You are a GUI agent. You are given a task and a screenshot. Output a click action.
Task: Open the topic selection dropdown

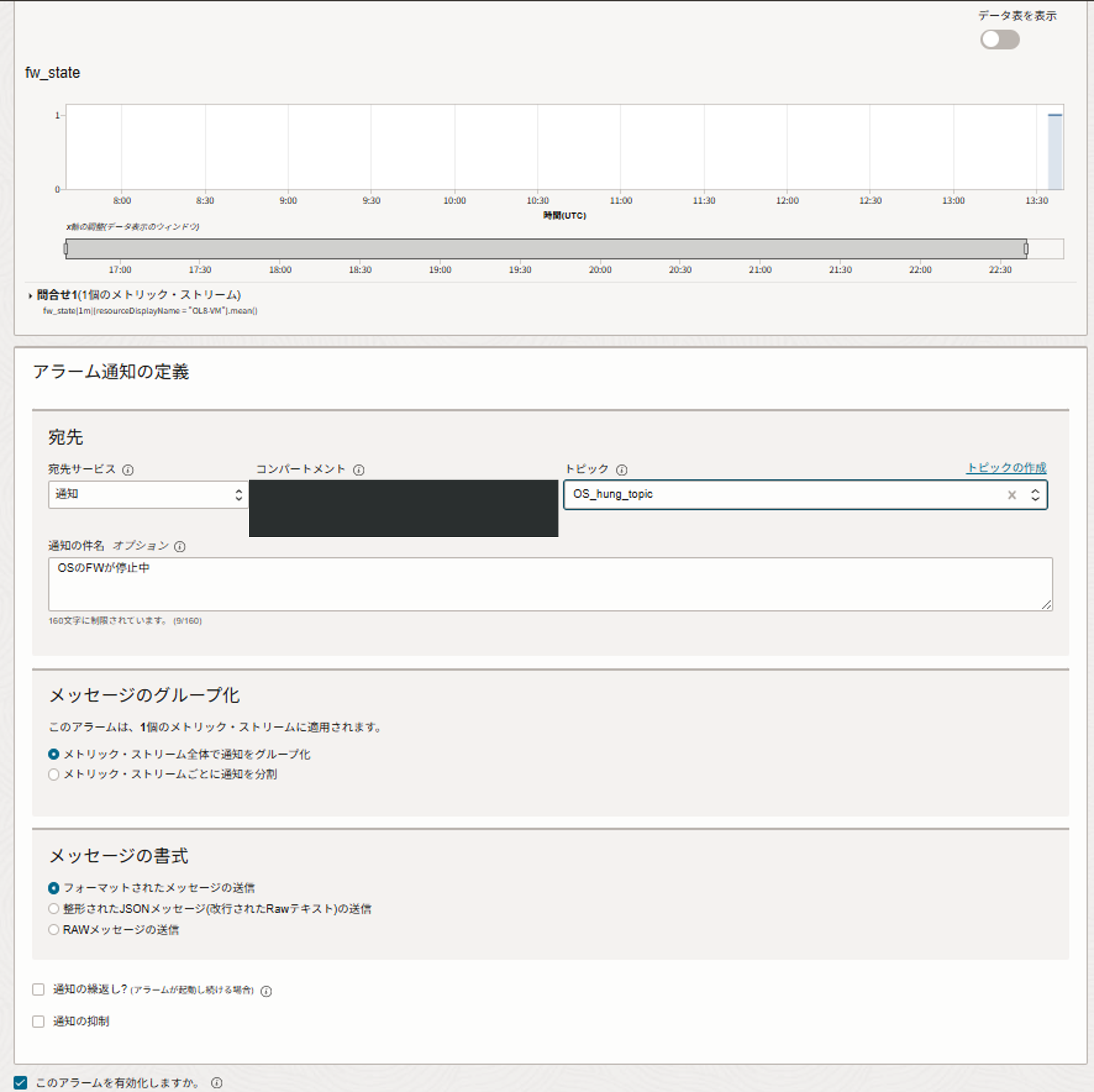click(1035, 495)
